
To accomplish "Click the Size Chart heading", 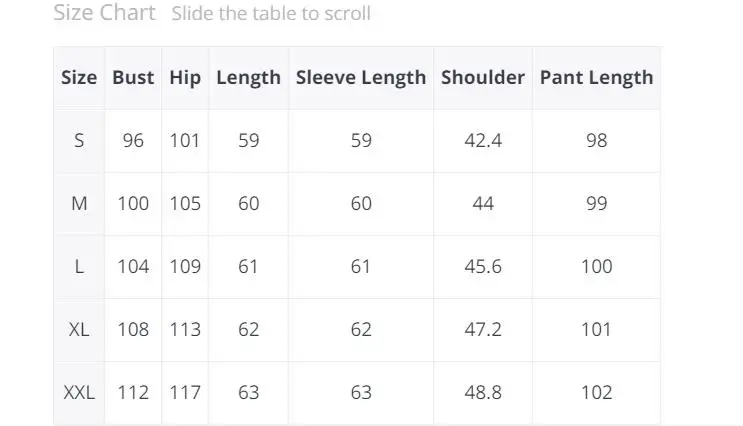I will point(104,13).
